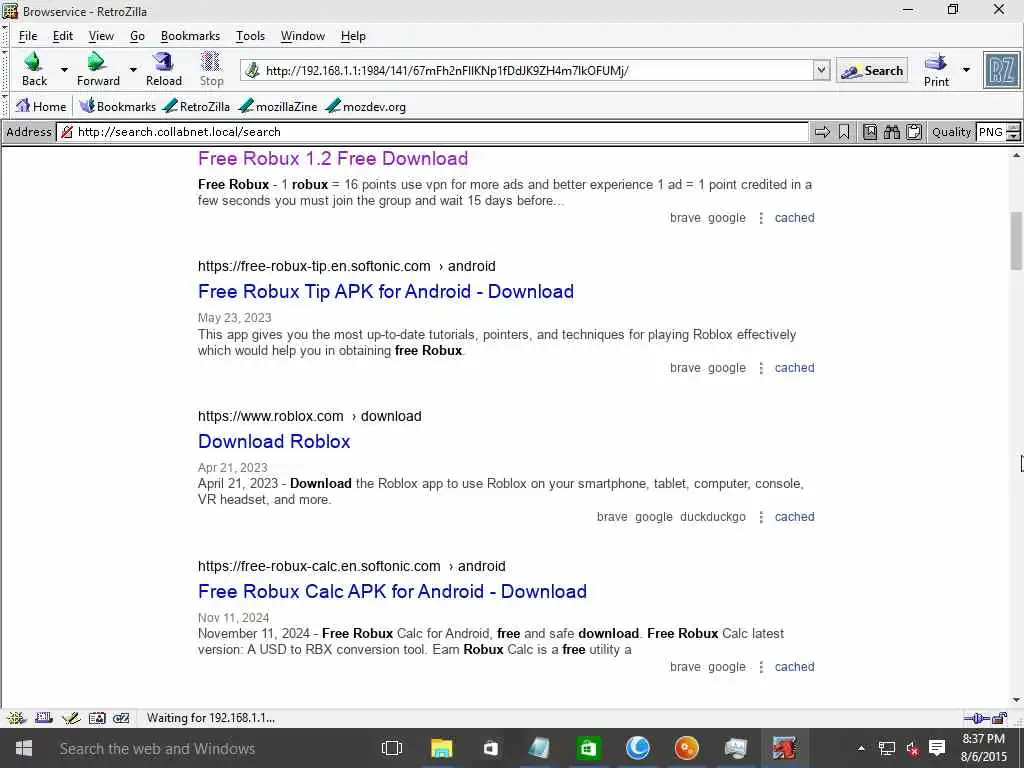Show hidden tray icons chevron
The width and height of the screenshot is (1024, 768).
coord(861,748)
